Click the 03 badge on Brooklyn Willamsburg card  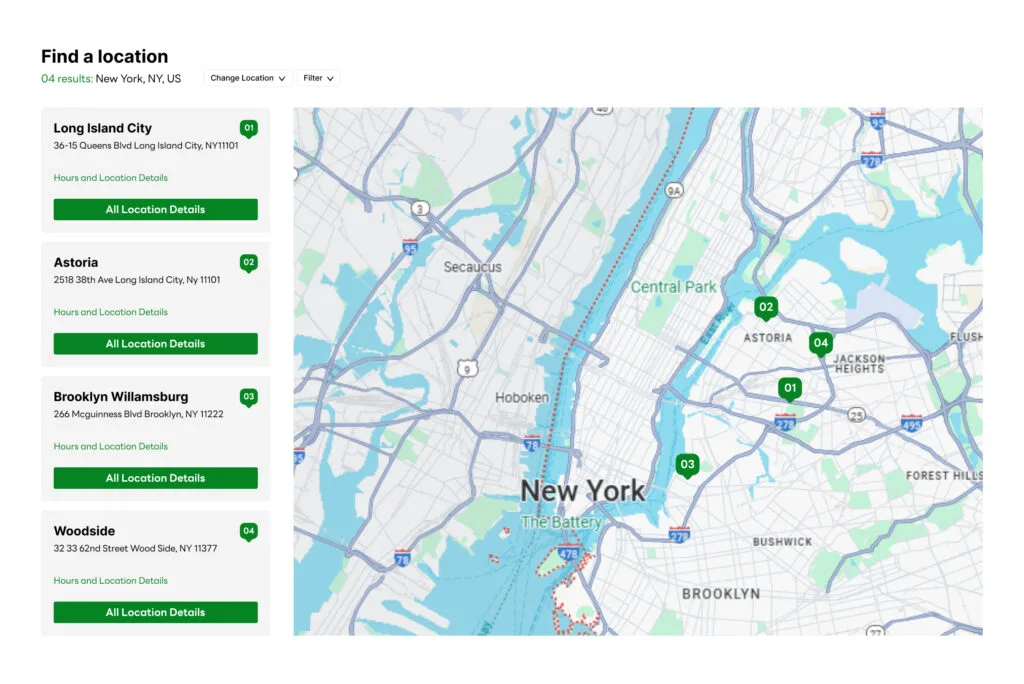(249, 397)
